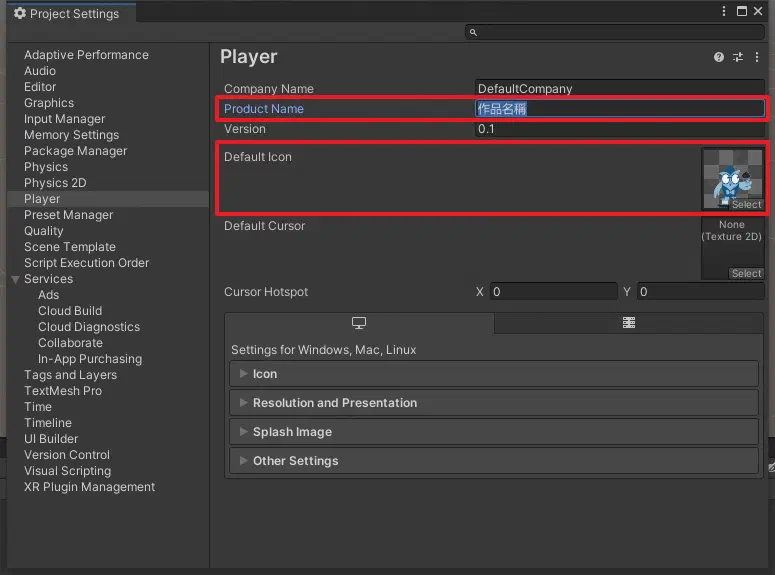Viewport: 775px width, 575px height.
Task: Open the Player presets slider icon
Action: click(x=738, y=57)
